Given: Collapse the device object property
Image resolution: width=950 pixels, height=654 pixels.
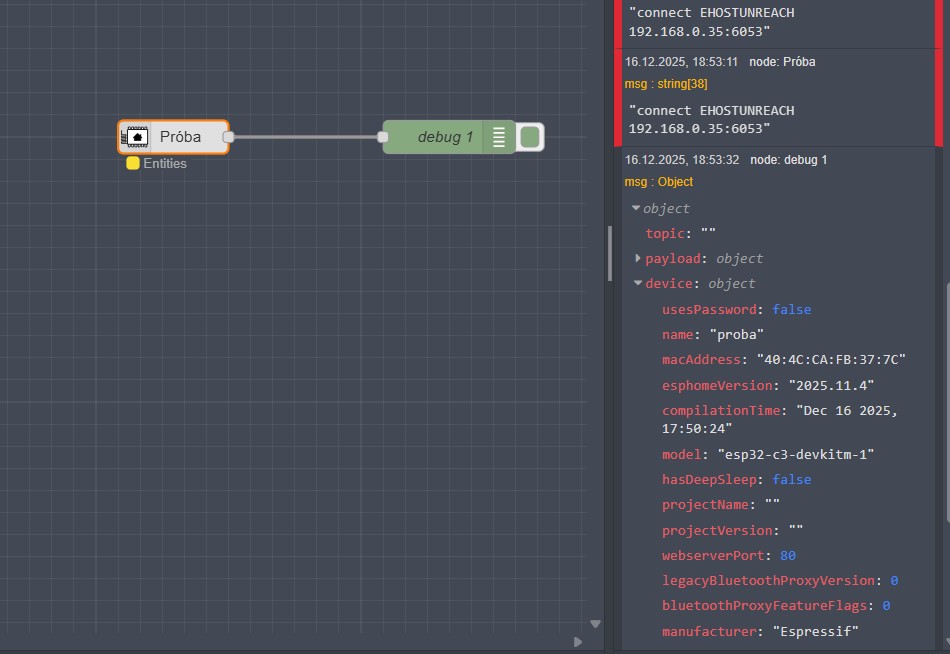Looking at the screenshot, I should pyautogui.click(x=638, y=284).
